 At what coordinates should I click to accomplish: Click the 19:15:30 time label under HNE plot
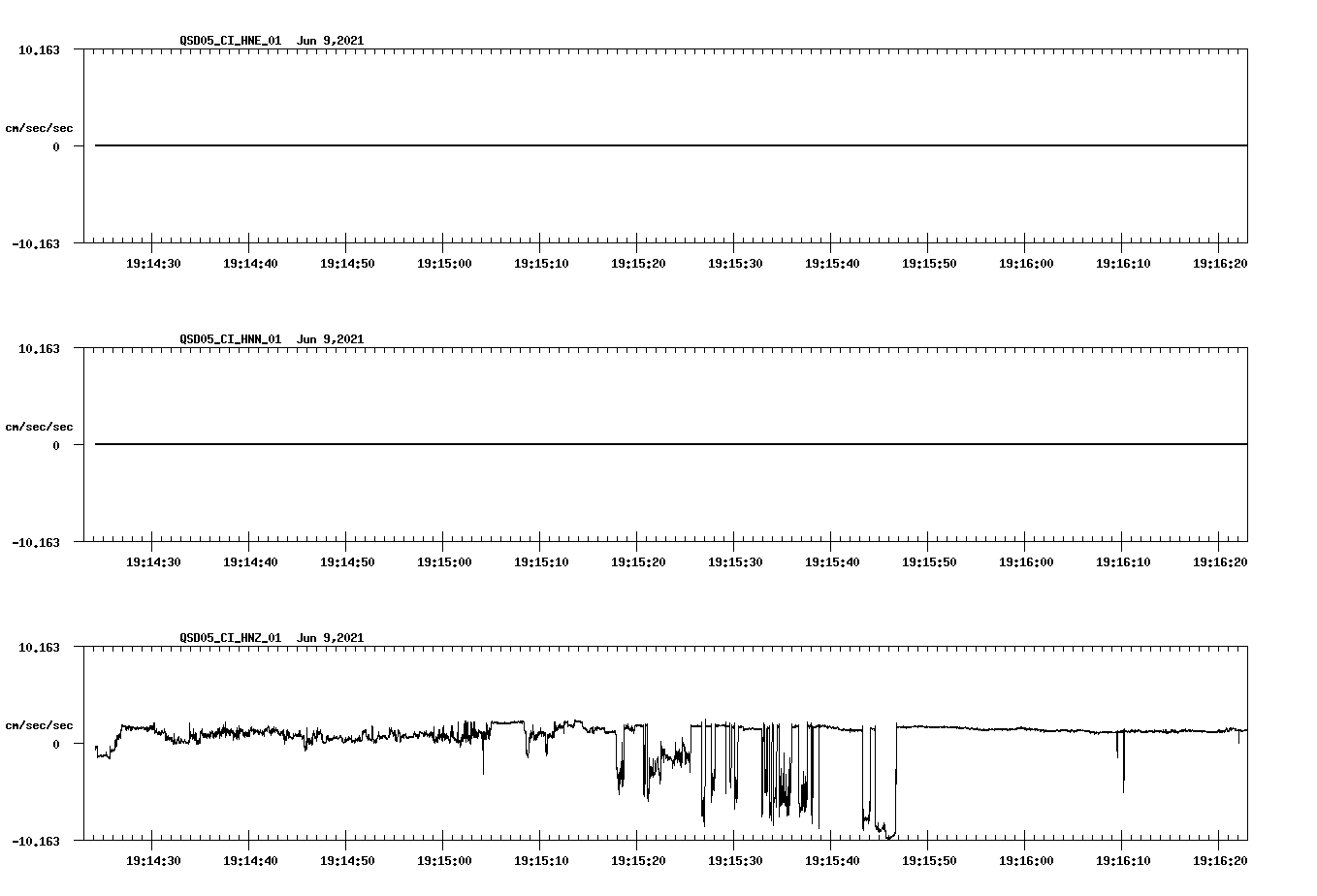pos(735,264)
